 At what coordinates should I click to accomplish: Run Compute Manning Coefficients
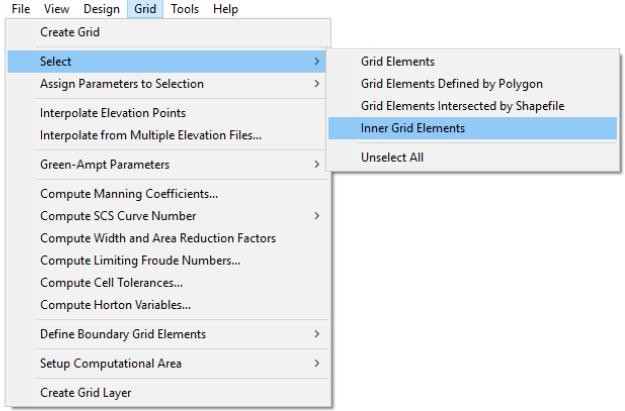(x=129, y=194)
